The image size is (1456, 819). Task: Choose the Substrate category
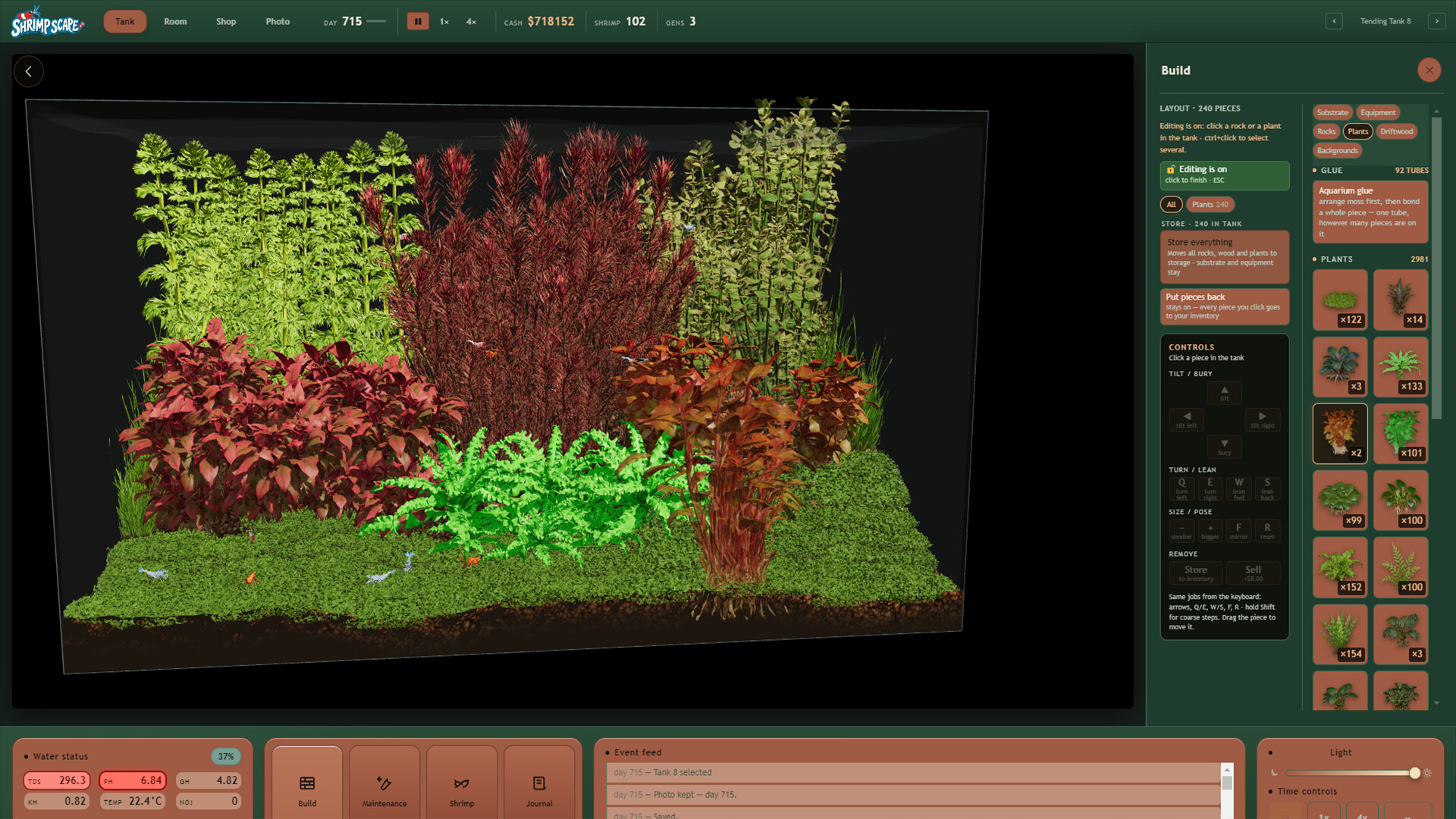[x=1332, y=113]
